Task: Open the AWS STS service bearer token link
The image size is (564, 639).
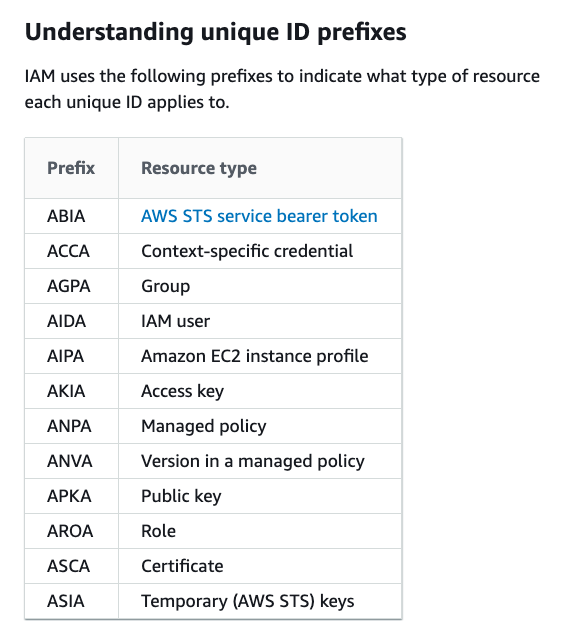Action: point(259,216)
